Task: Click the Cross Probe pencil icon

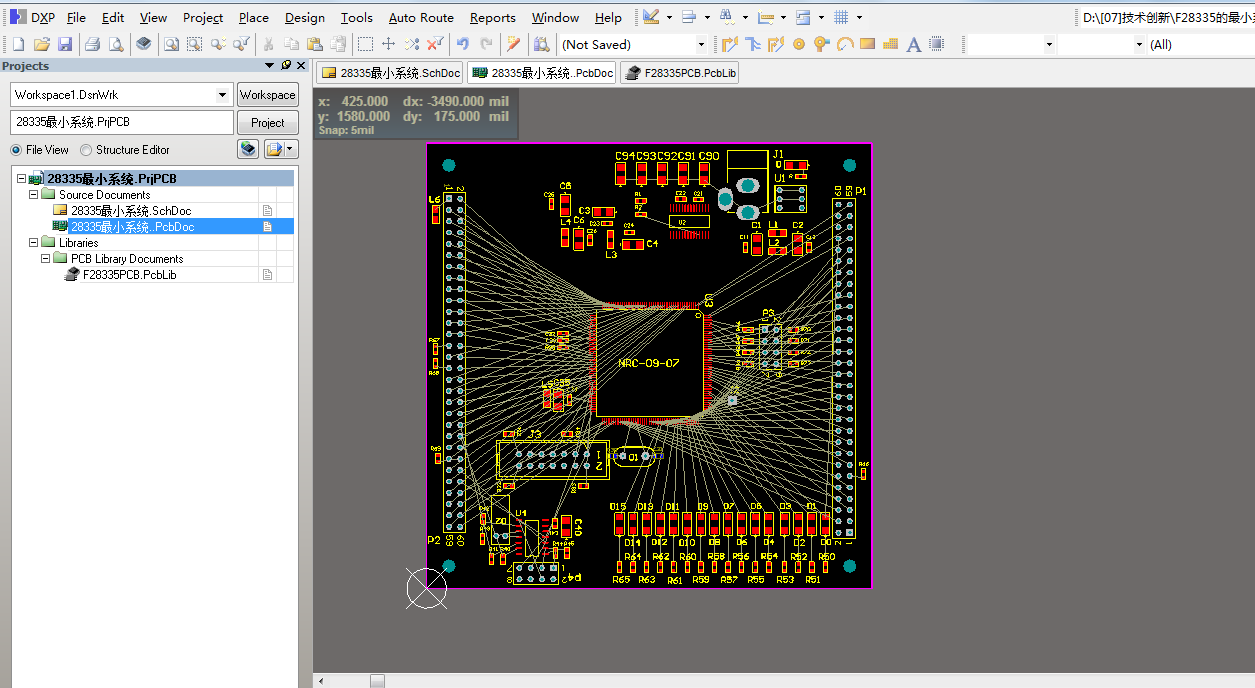Action: pyautogui.click(x=513, y=44)
